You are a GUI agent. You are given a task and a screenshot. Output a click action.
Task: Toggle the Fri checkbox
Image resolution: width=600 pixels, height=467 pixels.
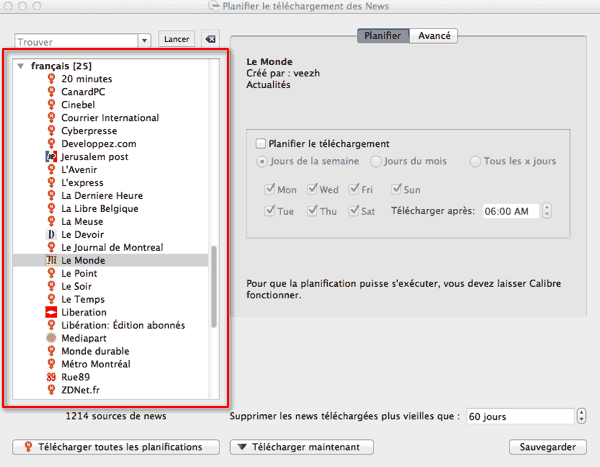click(354, 189)
